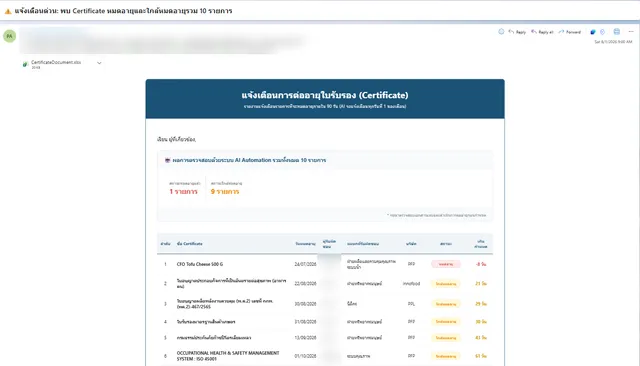
Task: Click the diamond-shaped icon next to Copilot
Action: pyautogui.click(x=602, y=32)
